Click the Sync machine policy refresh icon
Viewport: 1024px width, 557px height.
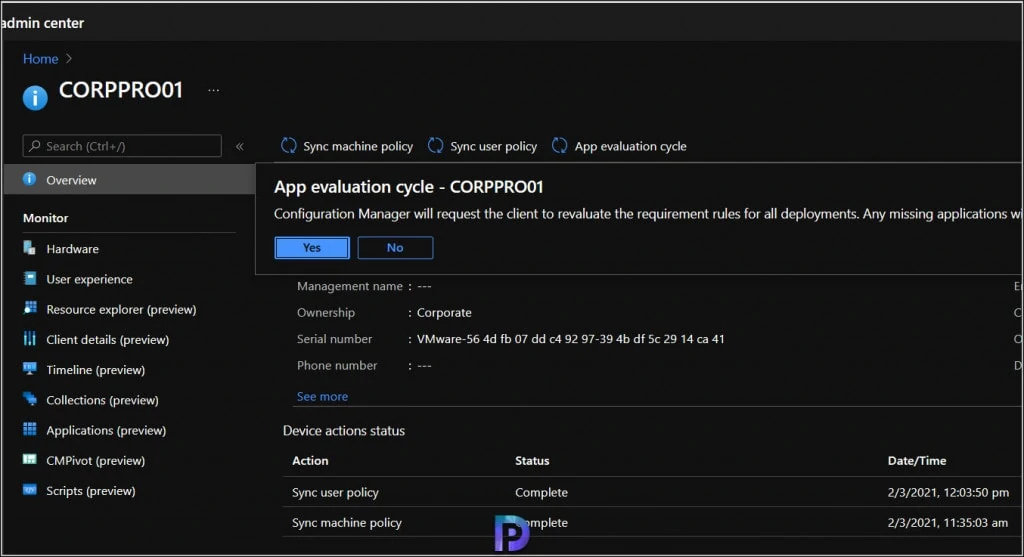click(289, 146)
